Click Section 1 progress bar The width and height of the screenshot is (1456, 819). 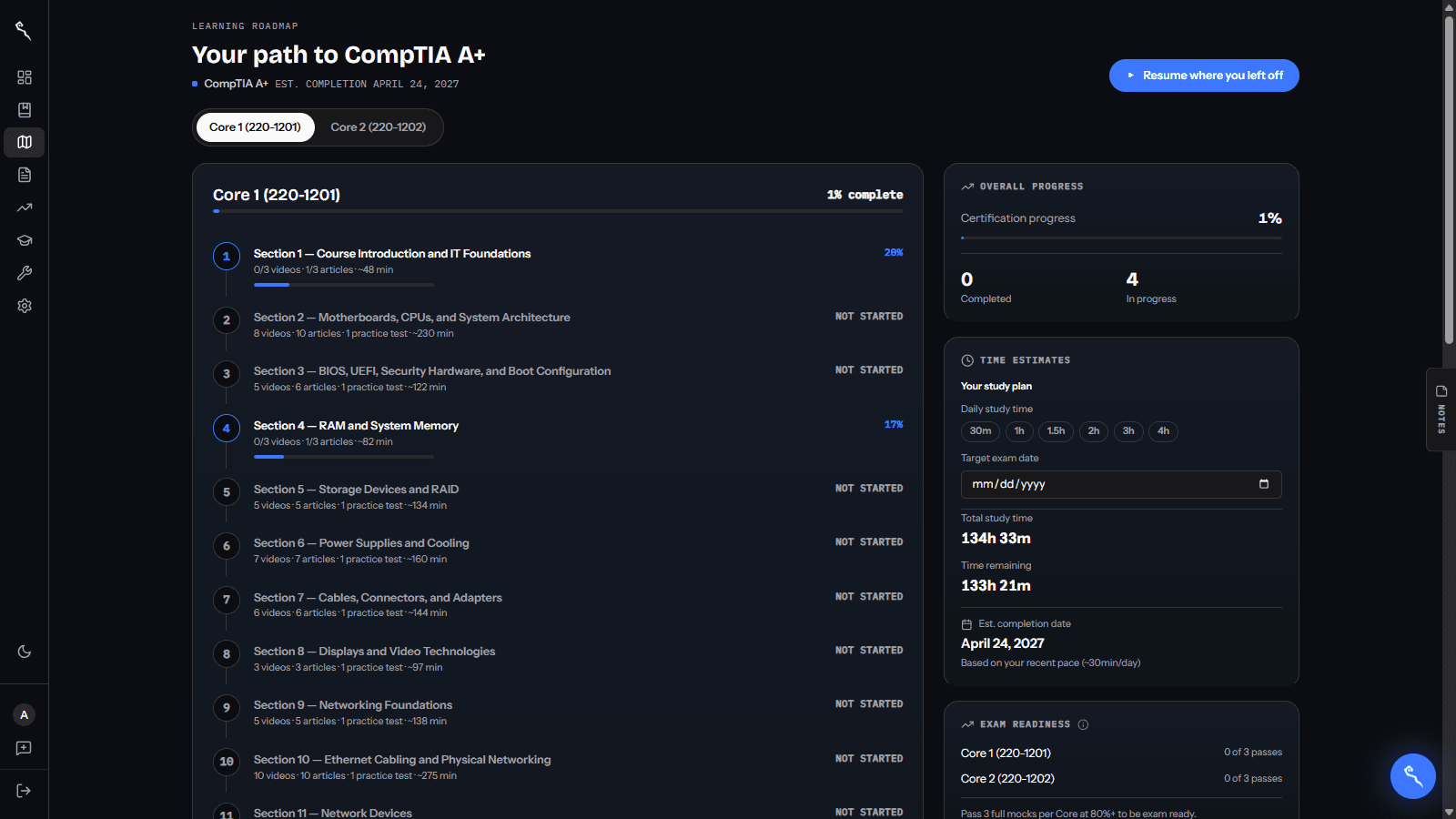[344, 285]
